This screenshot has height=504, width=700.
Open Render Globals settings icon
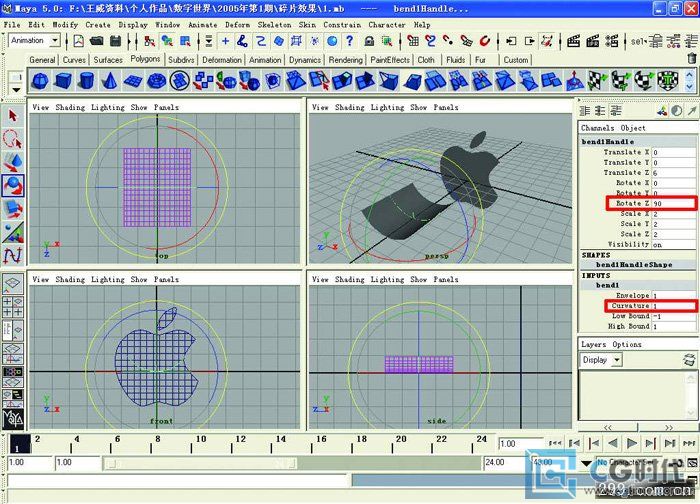coord(612,41)
